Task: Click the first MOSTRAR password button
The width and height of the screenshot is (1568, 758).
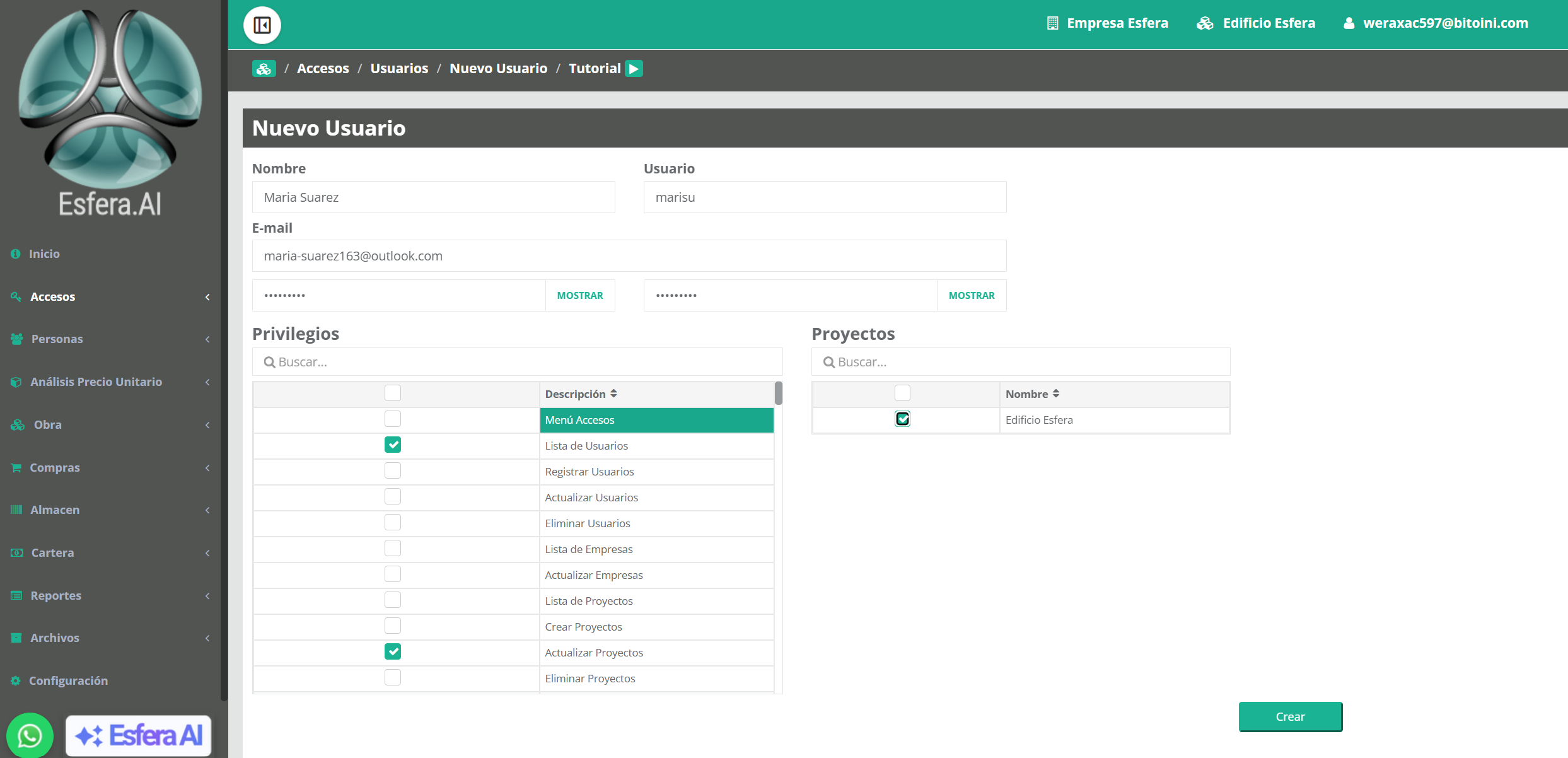Action: [x=580, y=295]
